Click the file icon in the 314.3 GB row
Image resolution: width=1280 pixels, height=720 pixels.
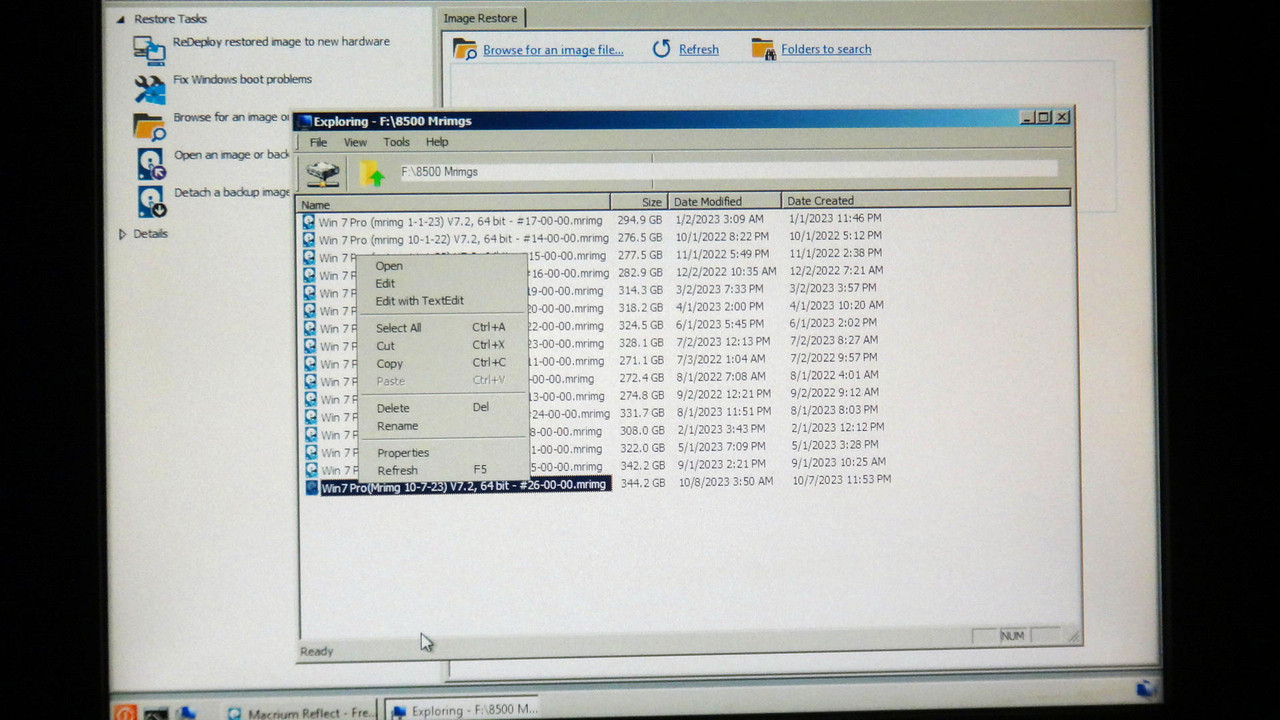pyautogui.click(x=310, y=292)
